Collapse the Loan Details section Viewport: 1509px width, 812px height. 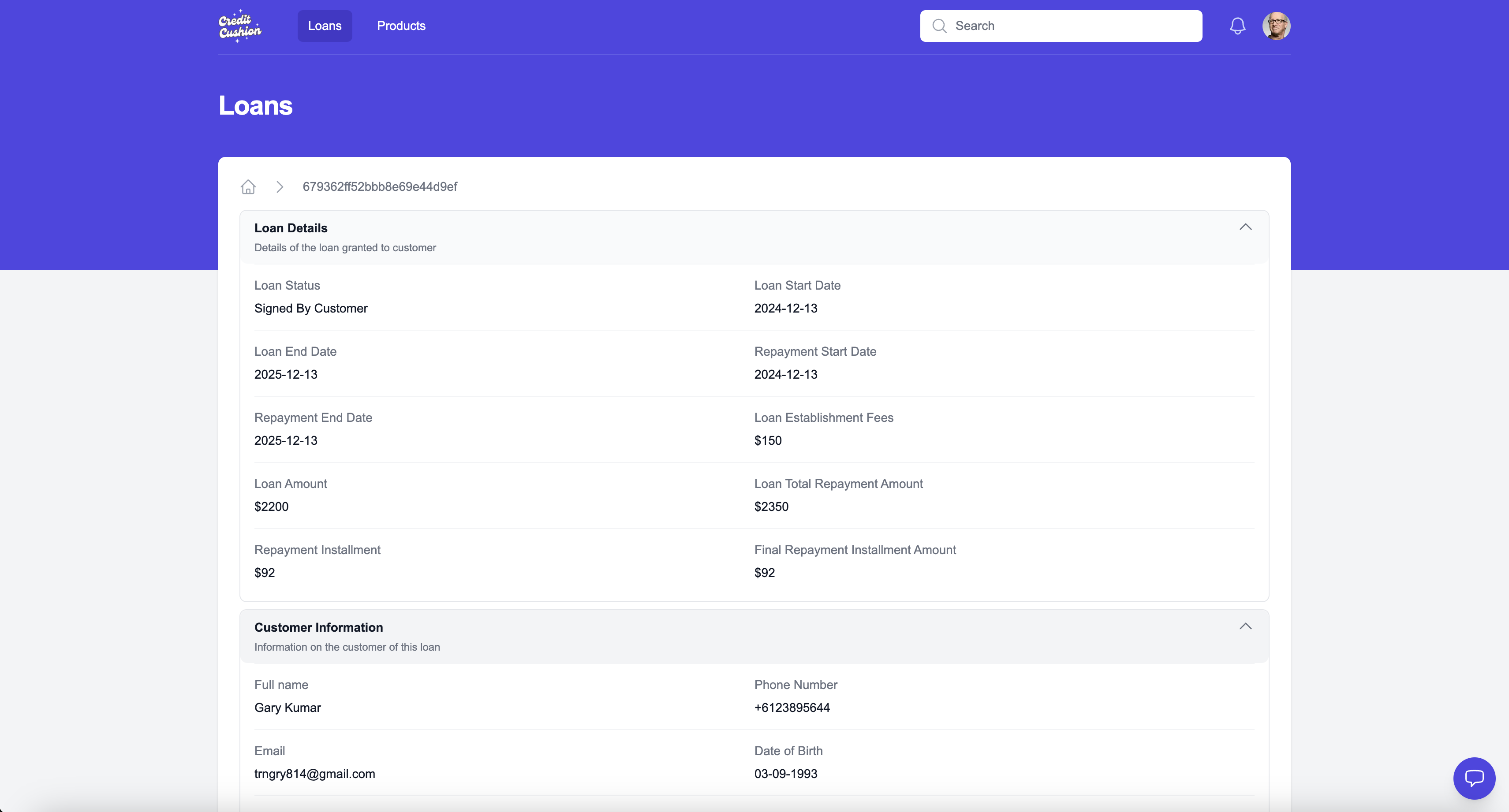click(x=1245, y=227)
